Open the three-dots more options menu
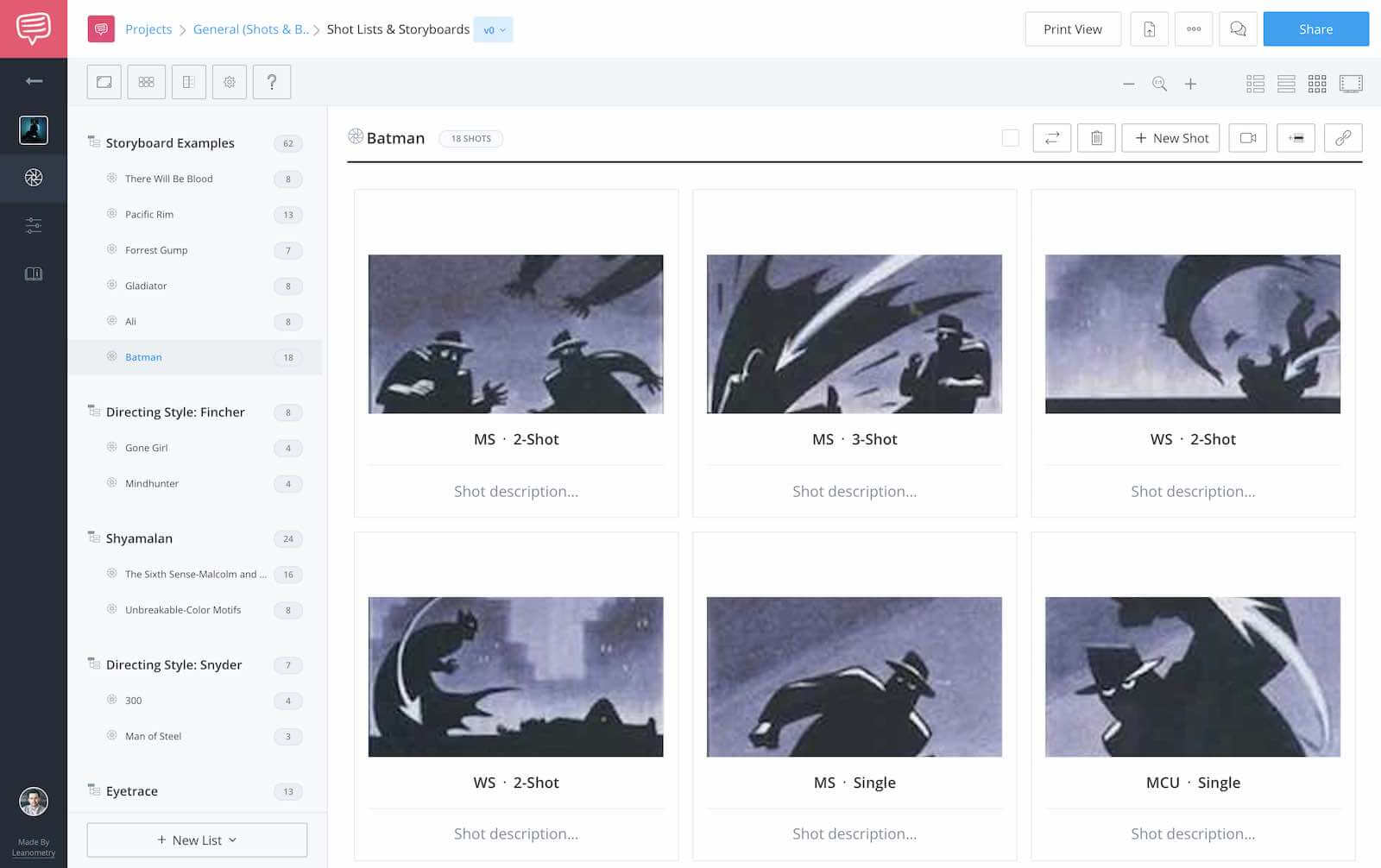1381x868 pixels. pos(1194,29)
